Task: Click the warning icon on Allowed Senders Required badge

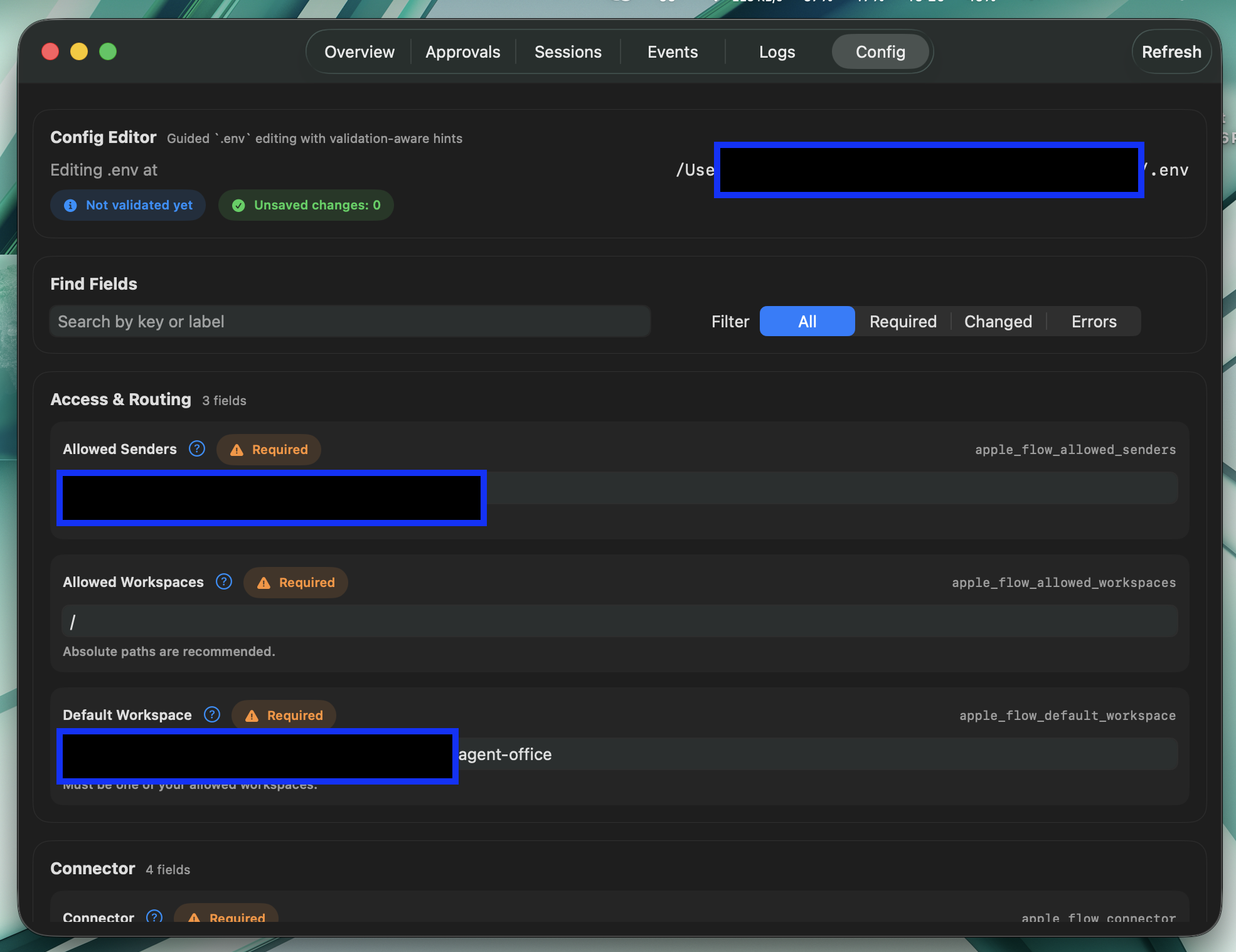Action: click(x=237, y=449)
